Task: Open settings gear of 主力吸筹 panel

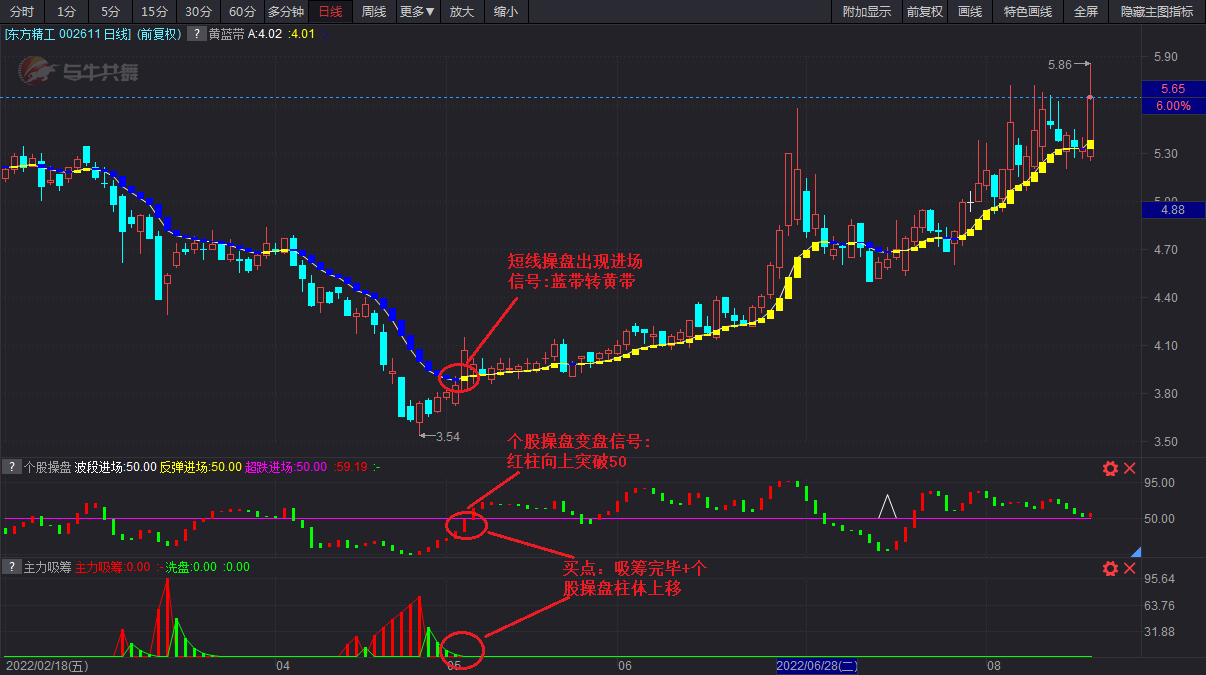Action: (x=1110, y=568)
